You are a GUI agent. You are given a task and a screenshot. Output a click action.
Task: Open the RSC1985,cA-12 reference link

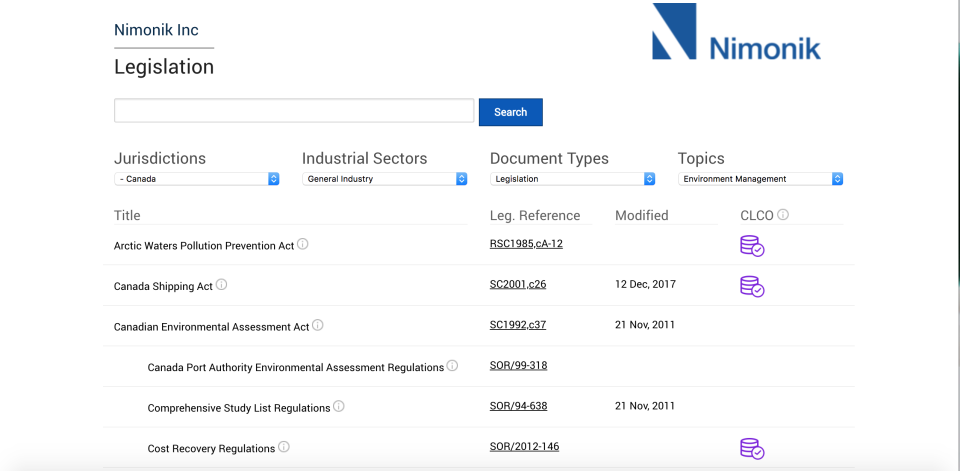(526, 244)
